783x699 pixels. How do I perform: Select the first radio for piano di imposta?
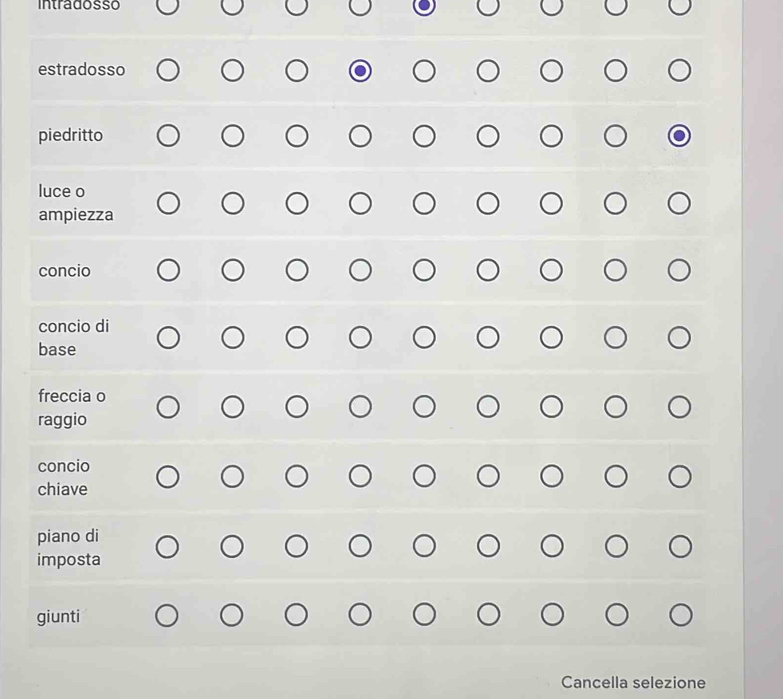pyautogui.click(x=167, y=547)
